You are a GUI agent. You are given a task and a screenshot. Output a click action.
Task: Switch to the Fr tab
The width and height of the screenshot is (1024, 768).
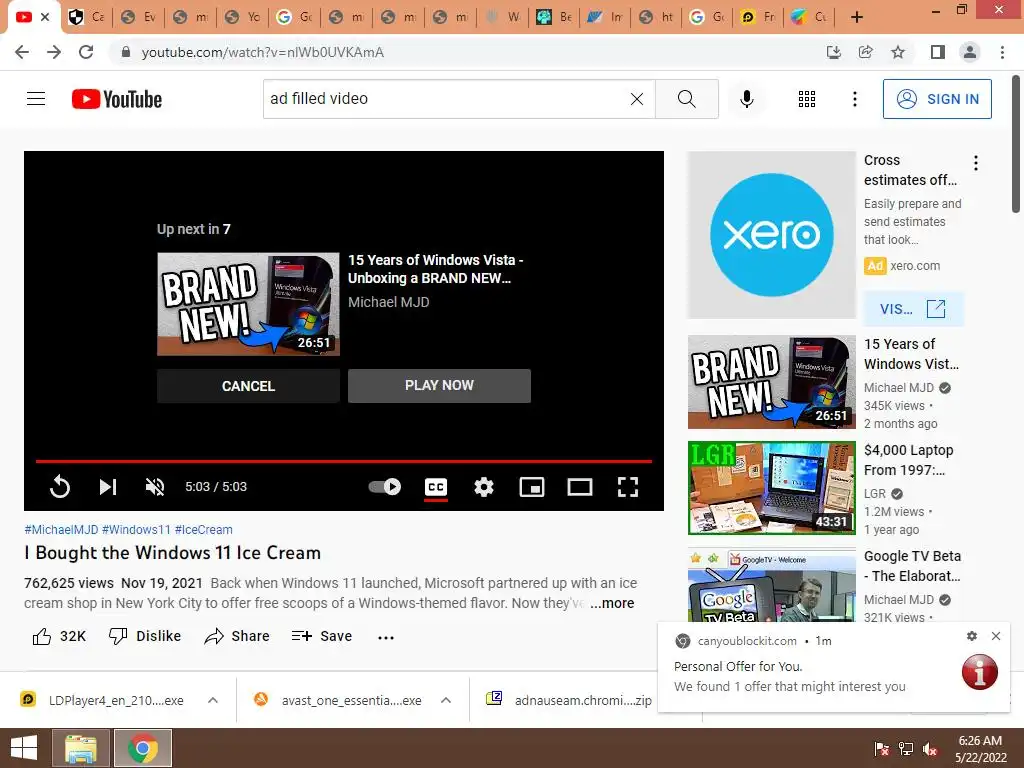pos(758,17)
